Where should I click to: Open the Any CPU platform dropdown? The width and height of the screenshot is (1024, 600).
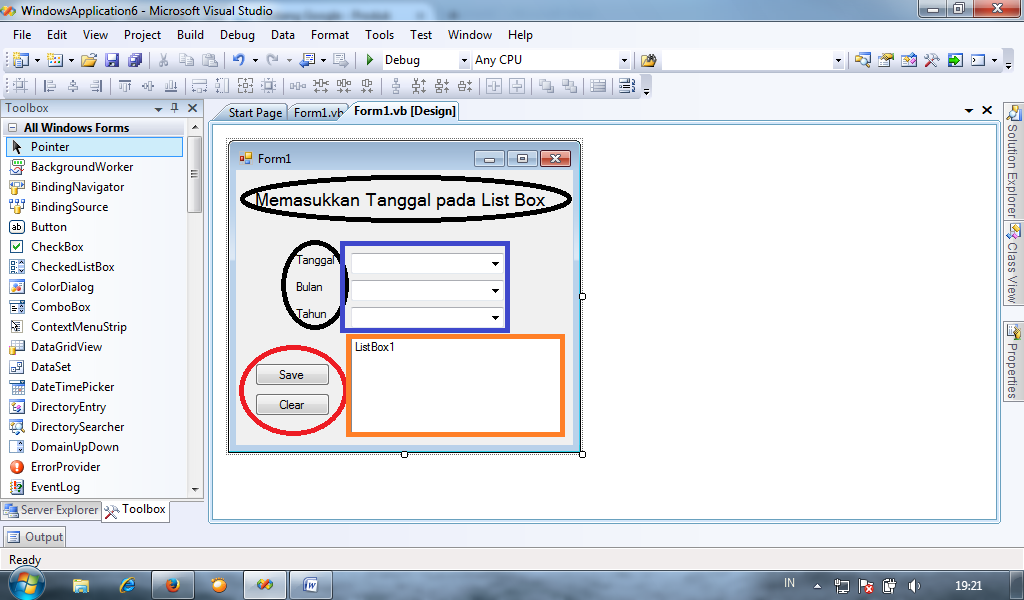[624, 60]
